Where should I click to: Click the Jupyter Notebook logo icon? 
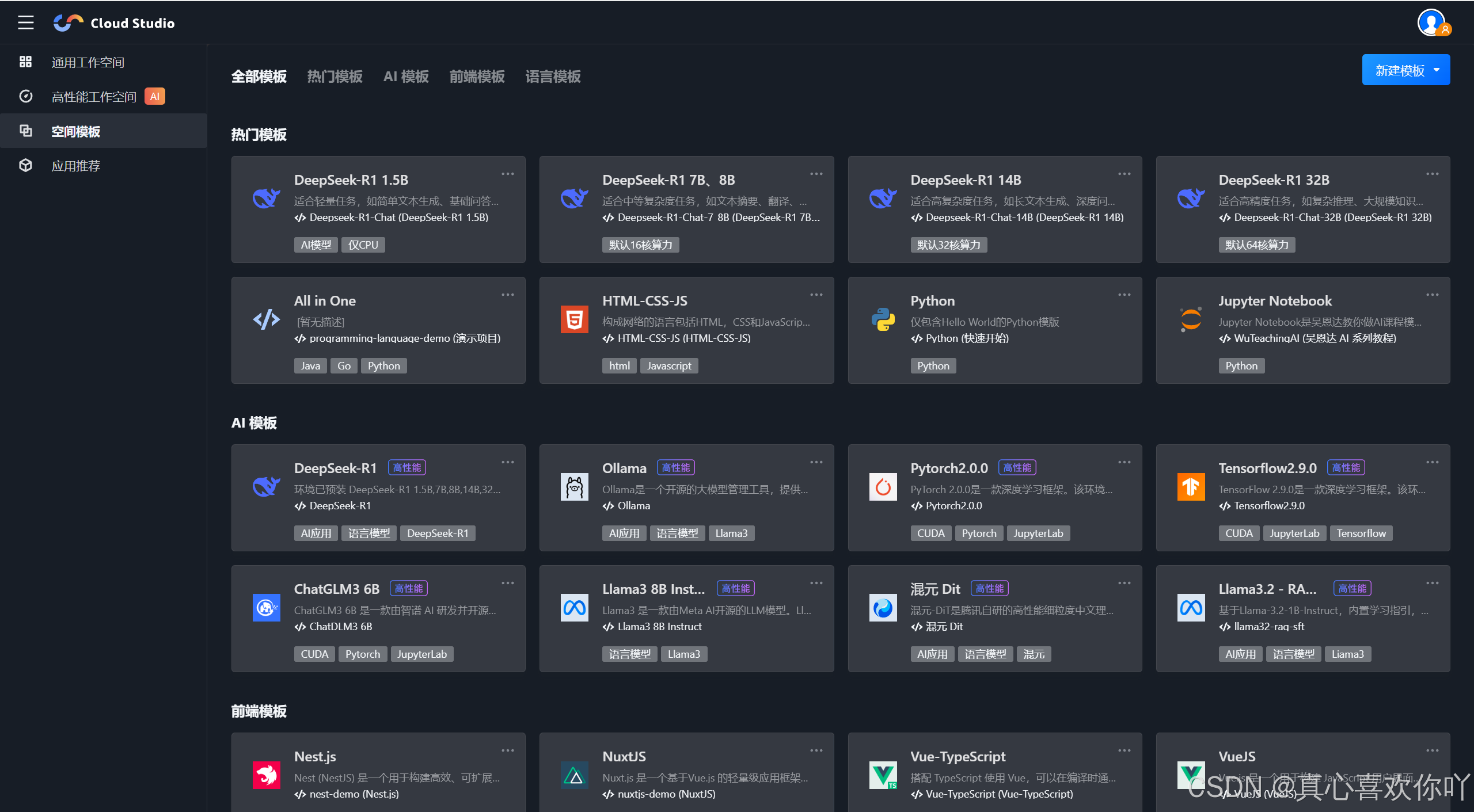[1191, 319]
